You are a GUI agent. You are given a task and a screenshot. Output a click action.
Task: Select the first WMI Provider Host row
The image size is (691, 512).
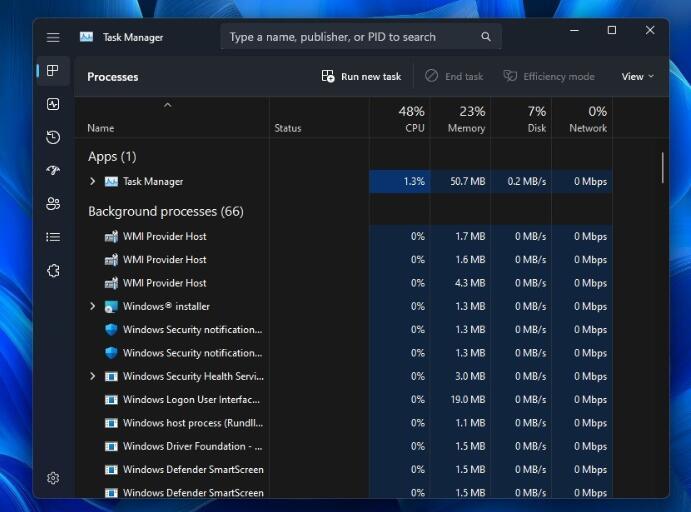click(x=344, y=237)
